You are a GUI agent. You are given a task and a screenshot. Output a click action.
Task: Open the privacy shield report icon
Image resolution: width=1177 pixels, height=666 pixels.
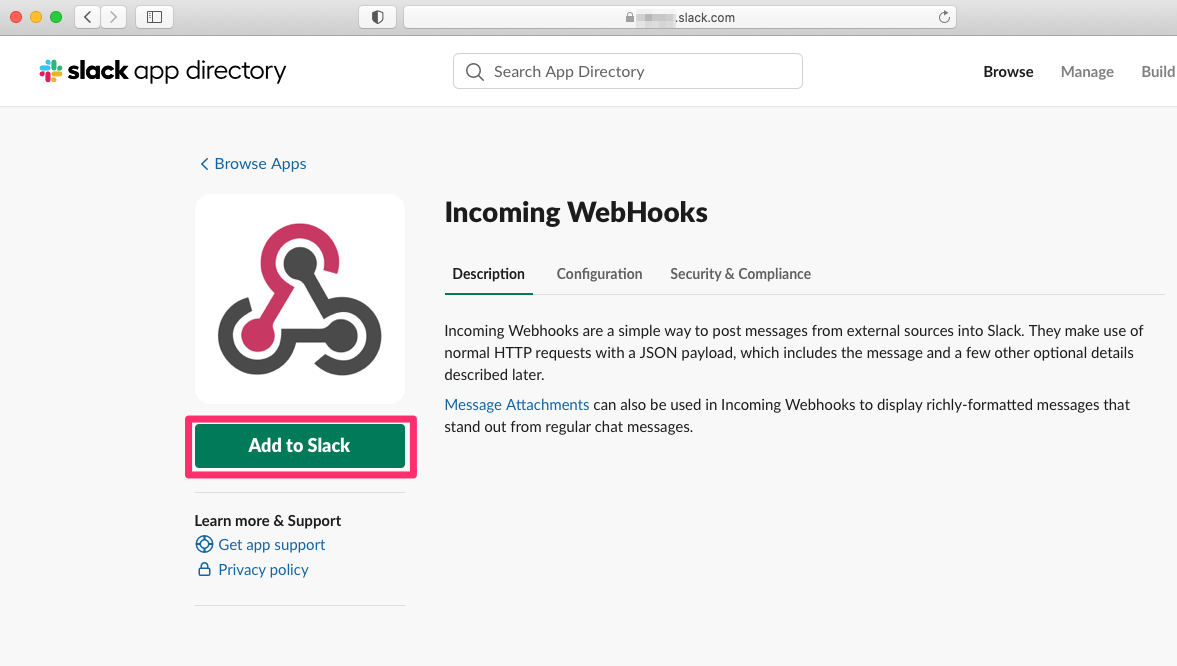378,17
